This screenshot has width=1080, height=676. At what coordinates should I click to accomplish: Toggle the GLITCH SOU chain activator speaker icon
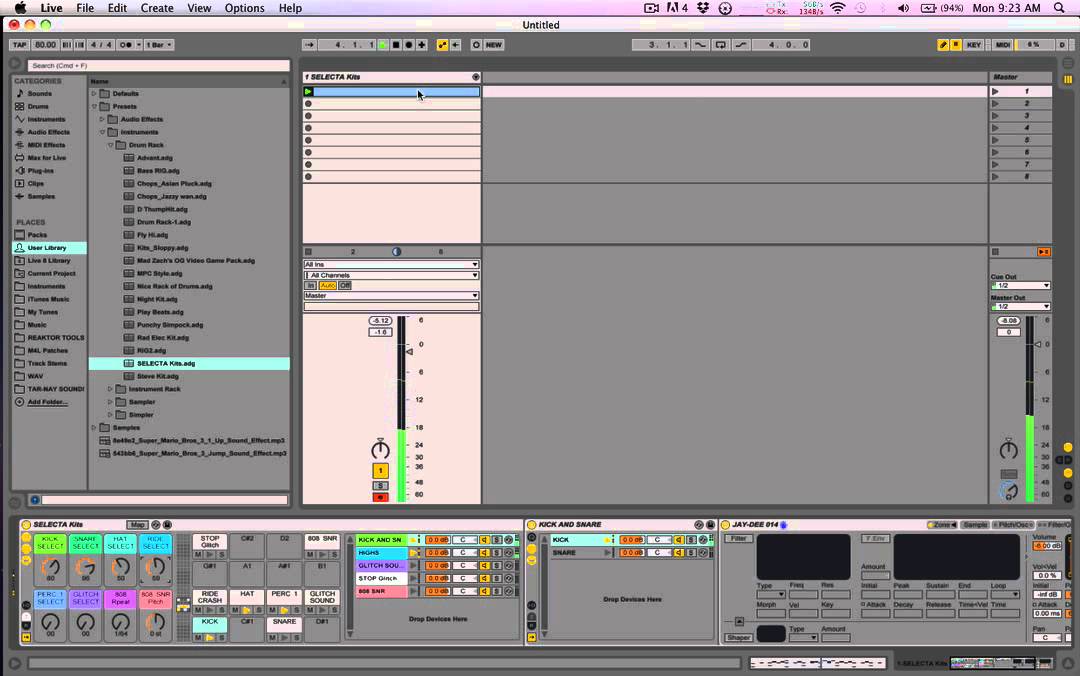485,566
